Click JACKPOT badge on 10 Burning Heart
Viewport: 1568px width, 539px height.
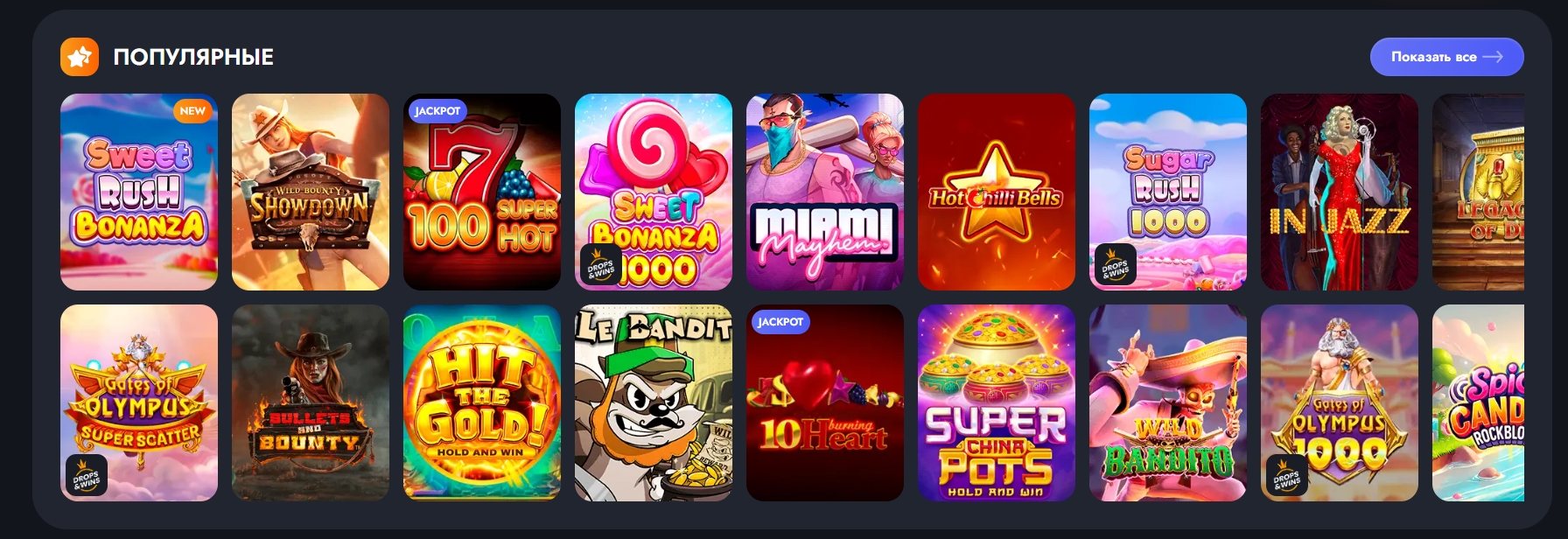coord(780,322)
